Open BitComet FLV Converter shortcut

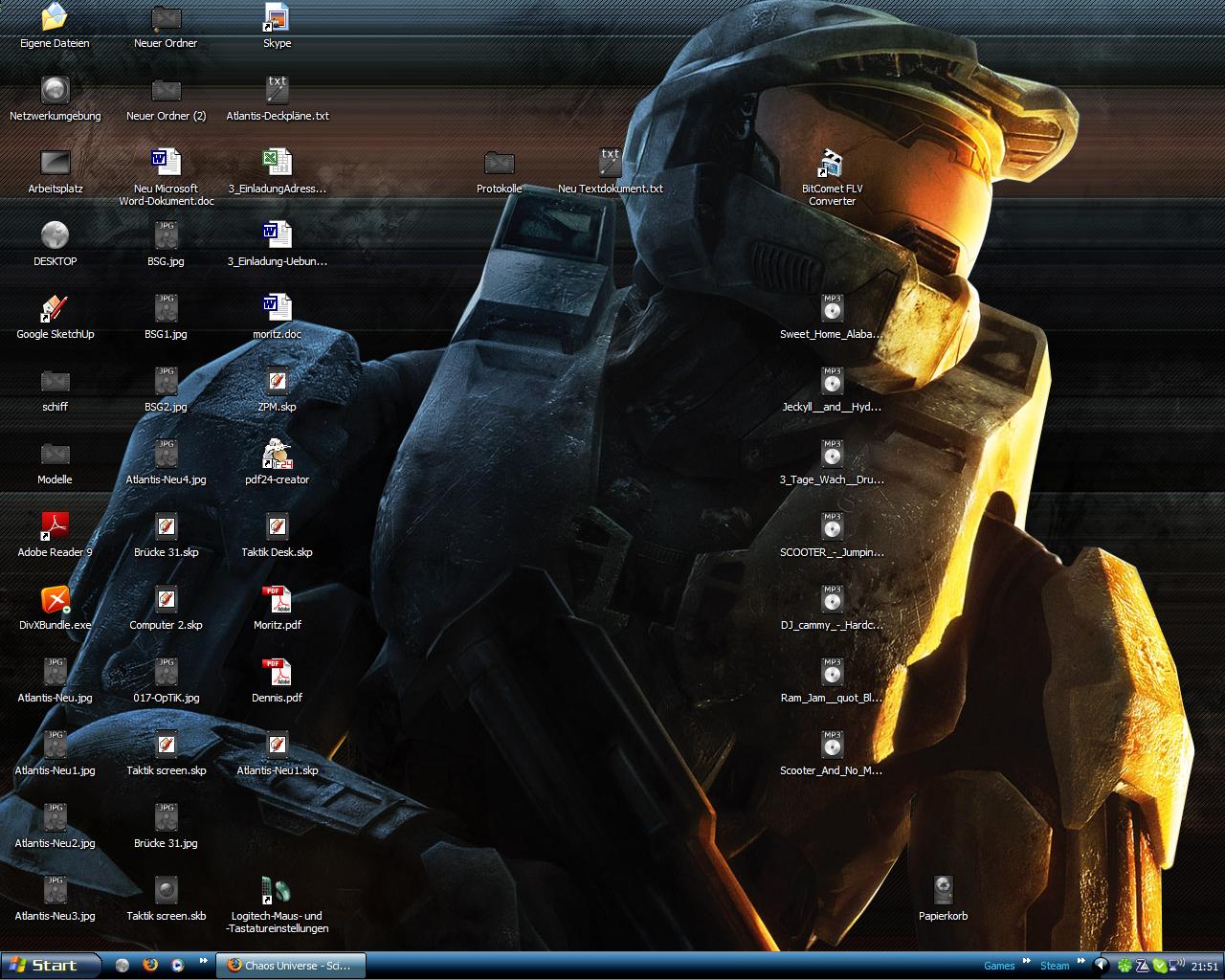(x=831, y=165)
